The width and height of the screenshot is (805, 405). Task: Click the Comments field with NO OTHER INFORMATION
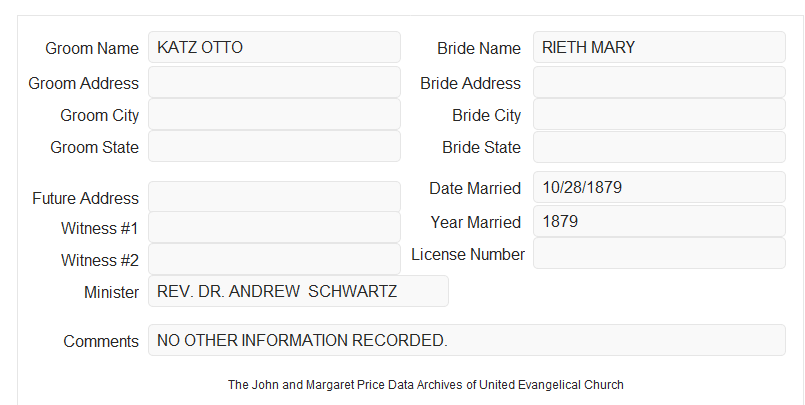tap(467, 340)
